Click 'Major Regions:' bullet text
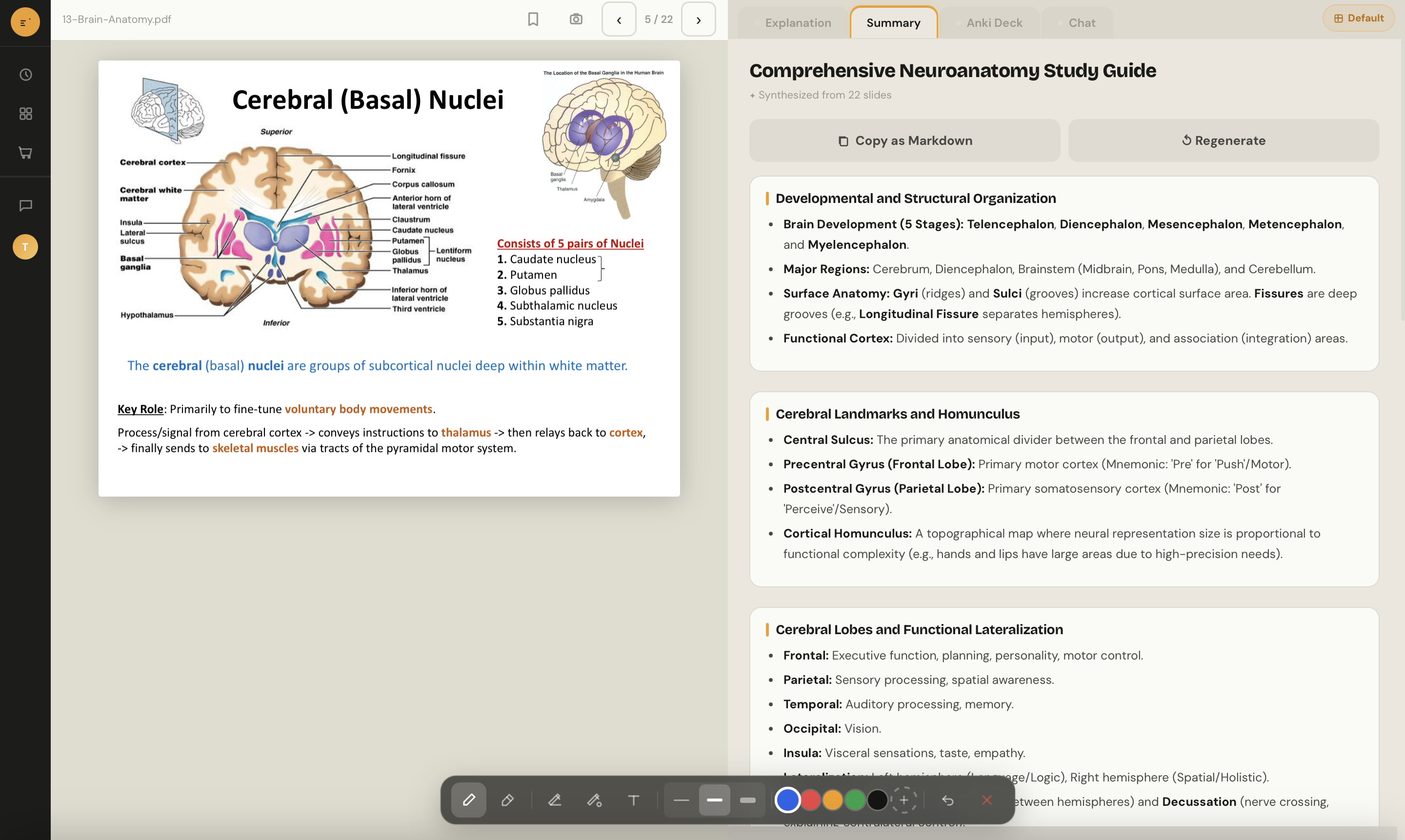1405x840 pixels. [1049, 269]
